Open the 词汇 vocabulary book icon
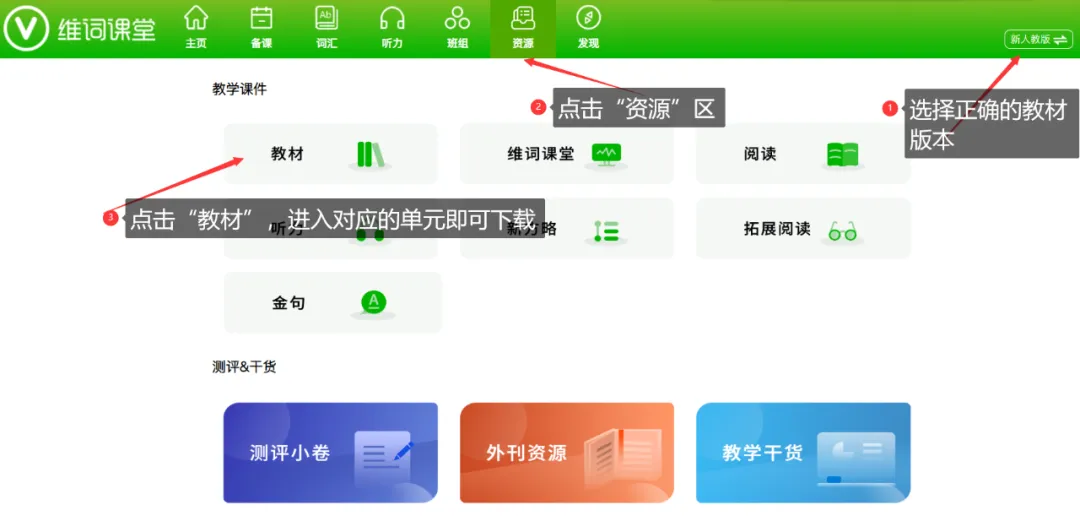This screenshot has height=521, width=1080. click(326, 18)
